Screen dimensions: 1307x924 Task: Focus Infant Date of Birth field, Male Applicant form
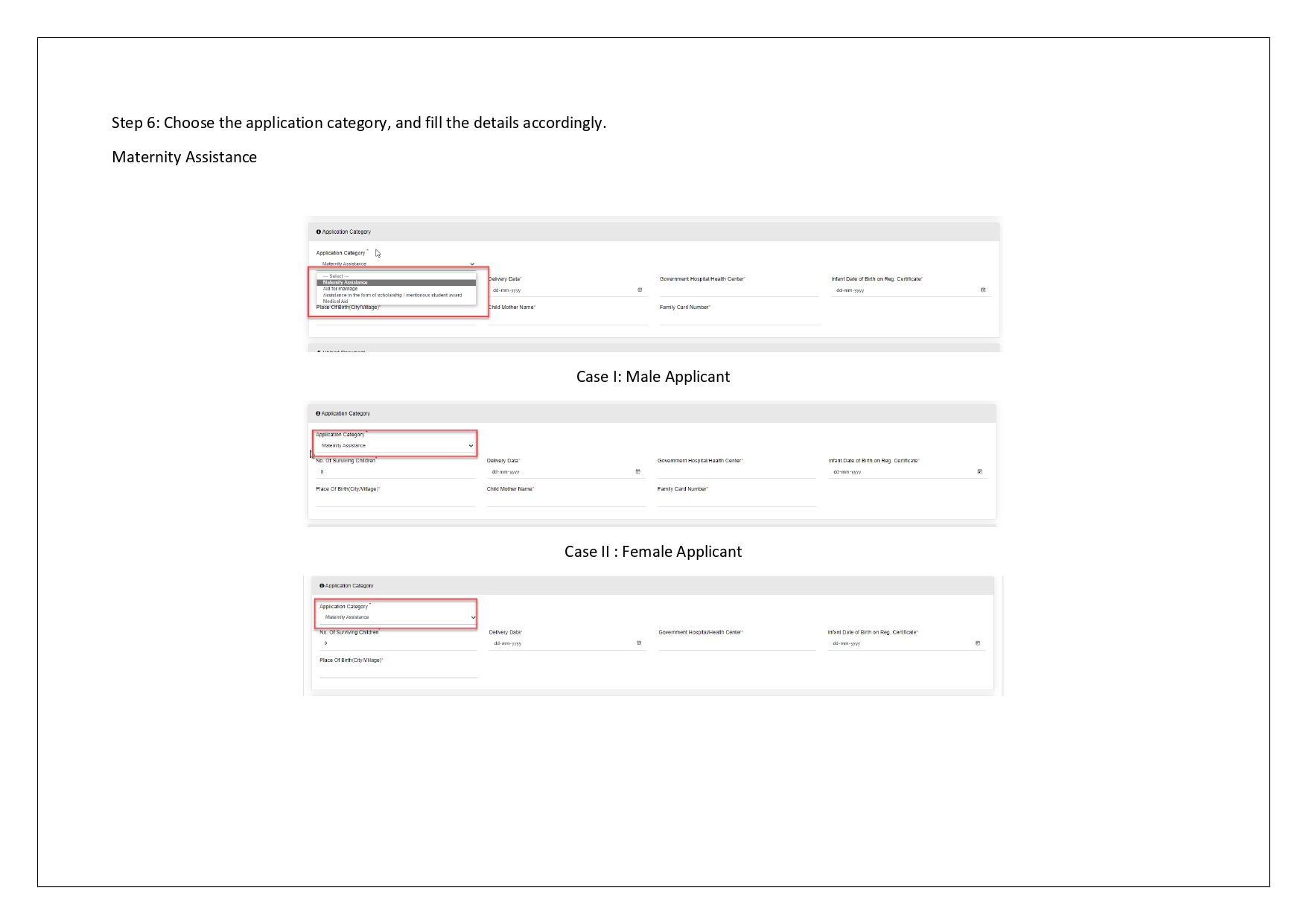pyautogui.click(x=908, y=472)
